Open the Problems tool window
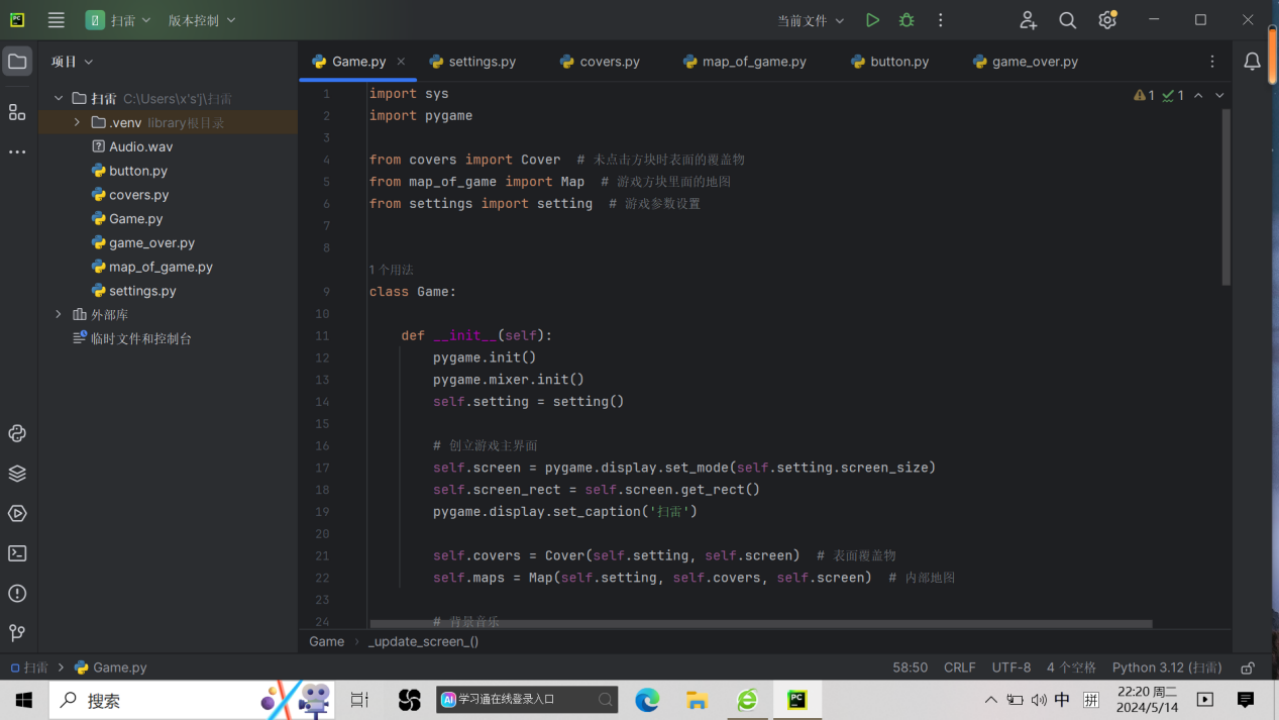The width and height of the screenshot is (1279, 720). click(17, 593)
